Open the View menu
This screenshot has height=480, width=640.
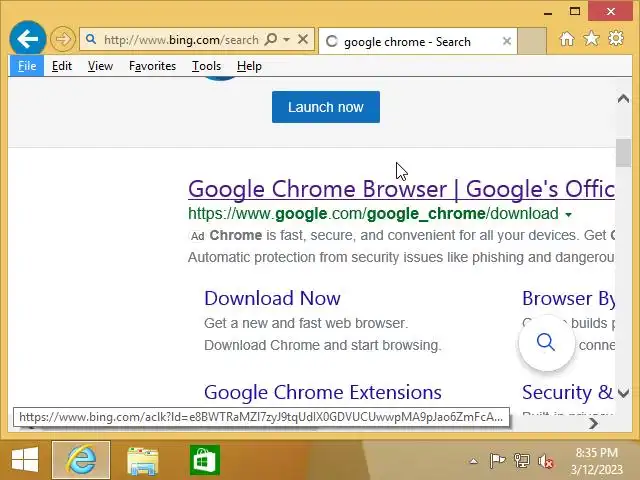click(100, 66)
